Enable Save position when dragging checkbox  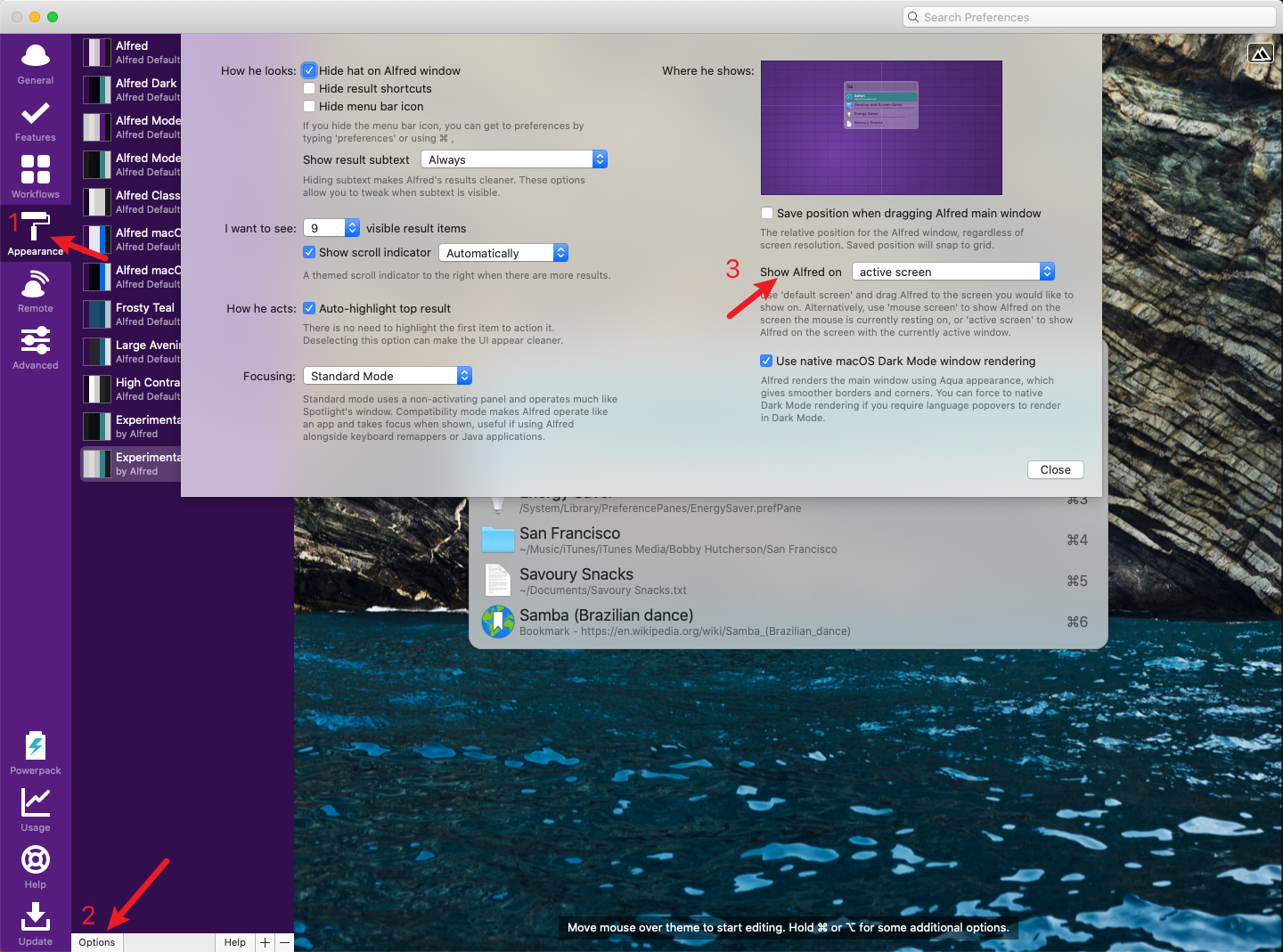pyautogui.click(x=767, y=213)
